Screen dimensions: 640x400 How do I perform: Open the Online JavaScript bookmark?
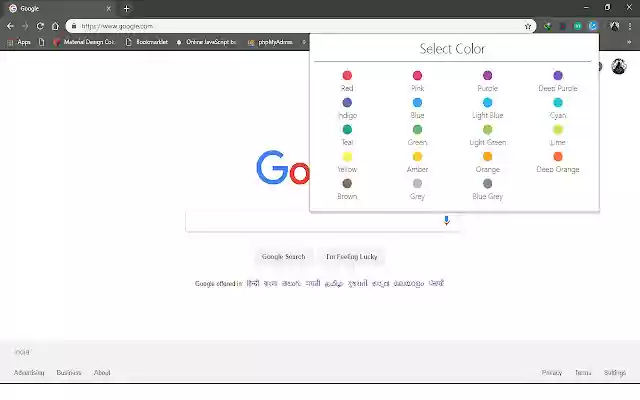207,42
